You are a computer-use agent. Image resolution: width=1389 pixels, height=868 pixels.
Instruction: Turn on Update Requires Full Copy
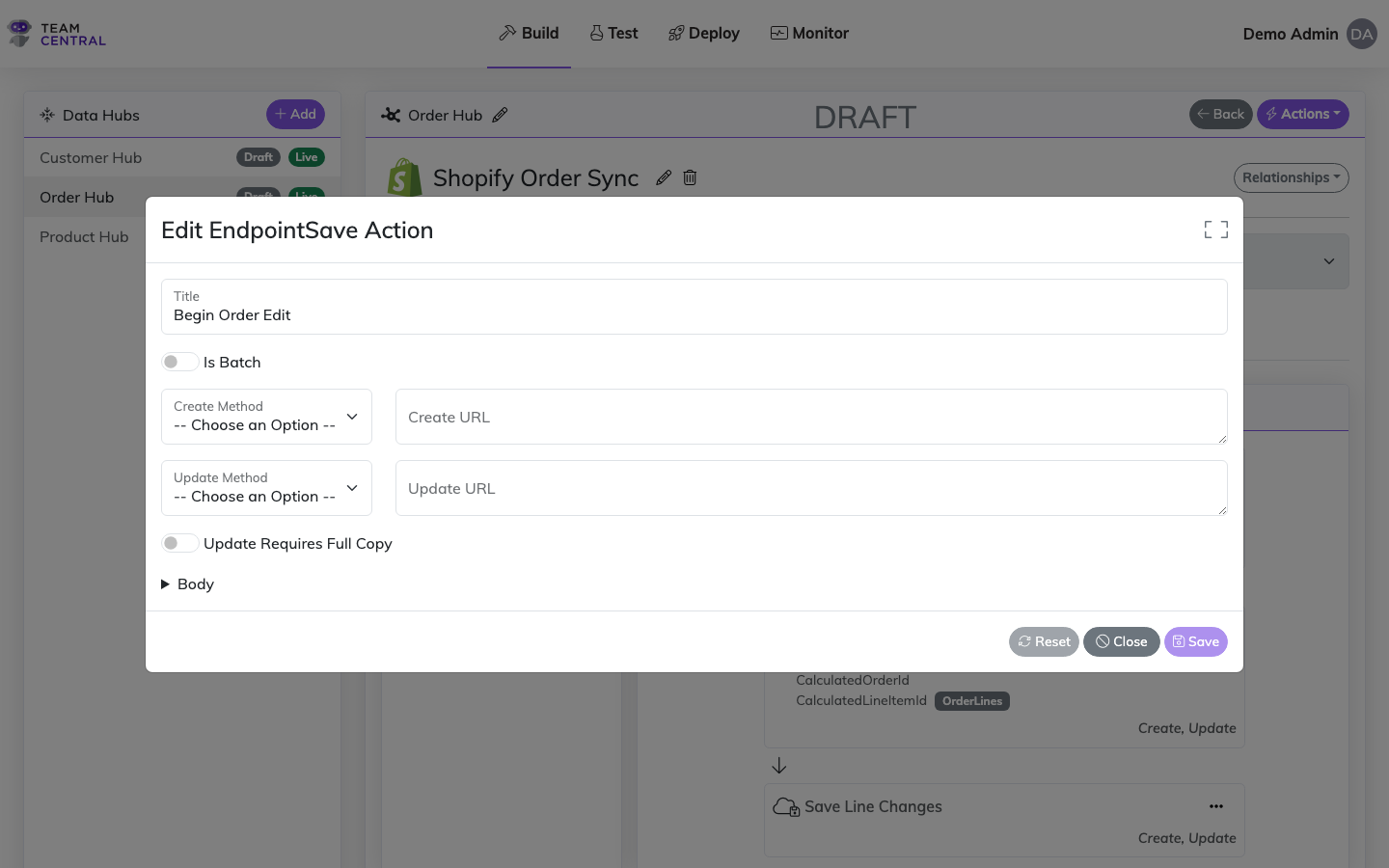(x=179, y=543)
